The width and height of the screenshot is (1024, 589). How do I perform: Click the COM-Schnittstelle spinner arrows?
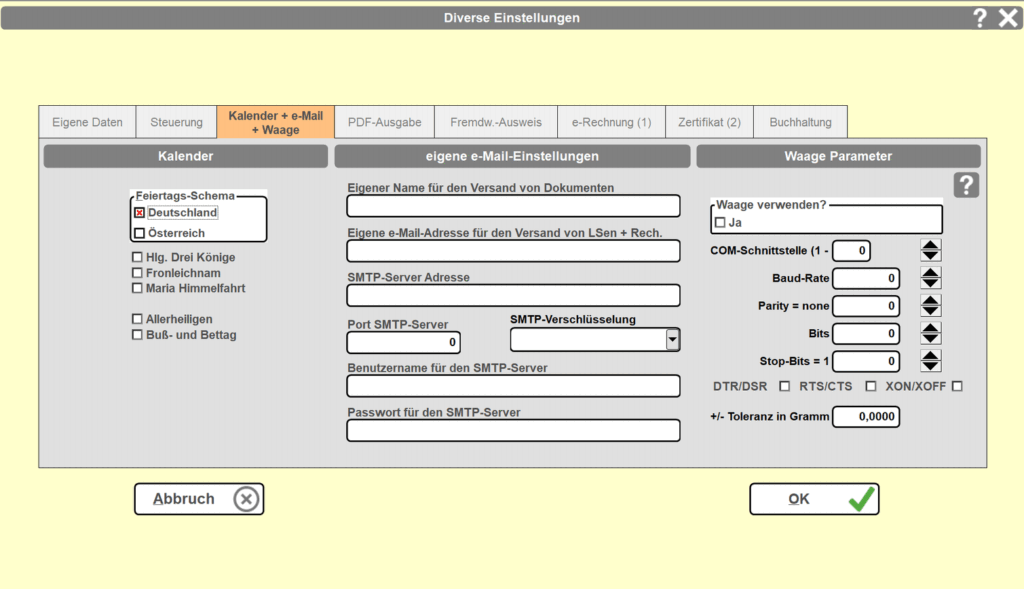coord(930,250)
